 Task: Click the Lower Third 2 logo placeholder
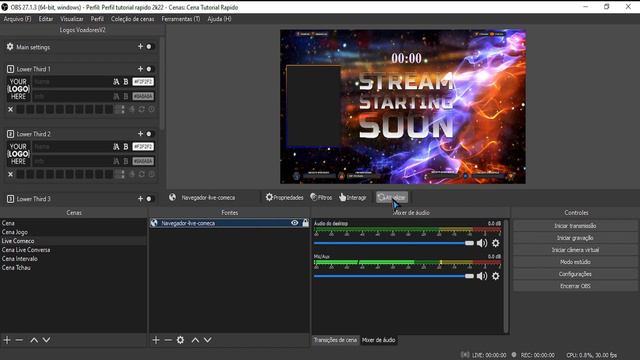tap(18, 154)
